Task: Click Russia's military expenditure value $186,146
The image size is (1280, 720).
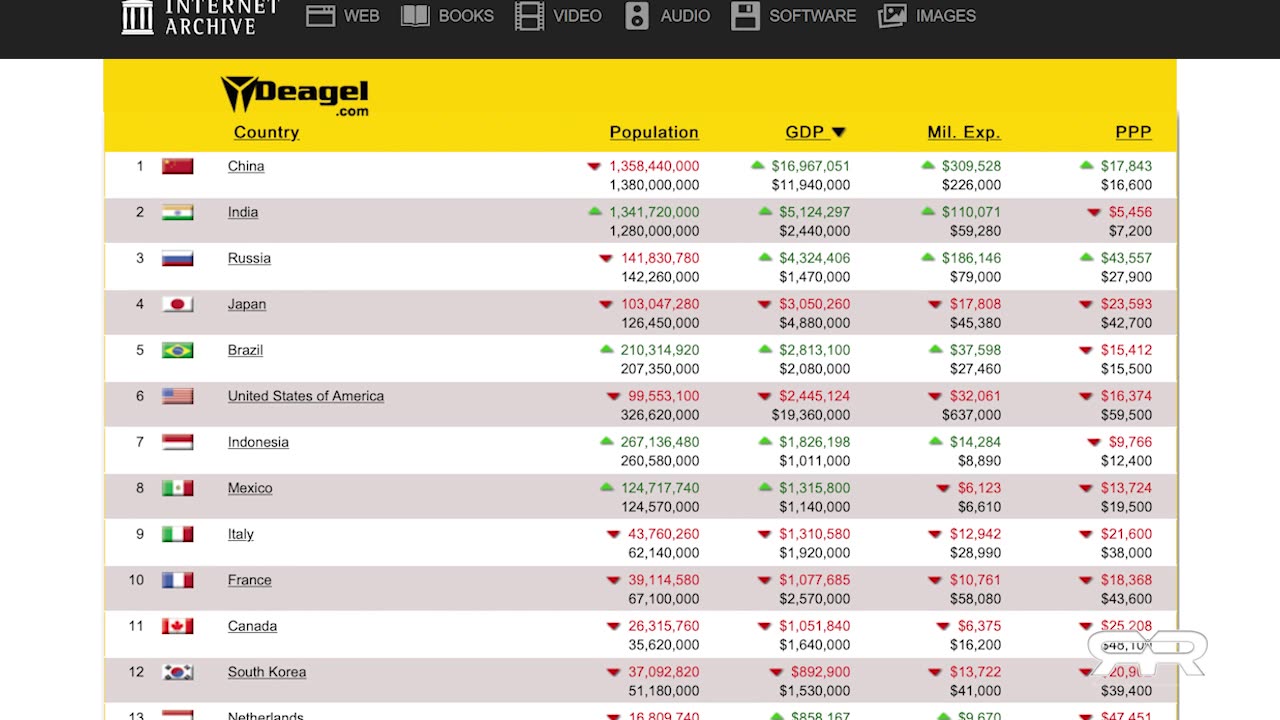Action: tap(971, 258)
